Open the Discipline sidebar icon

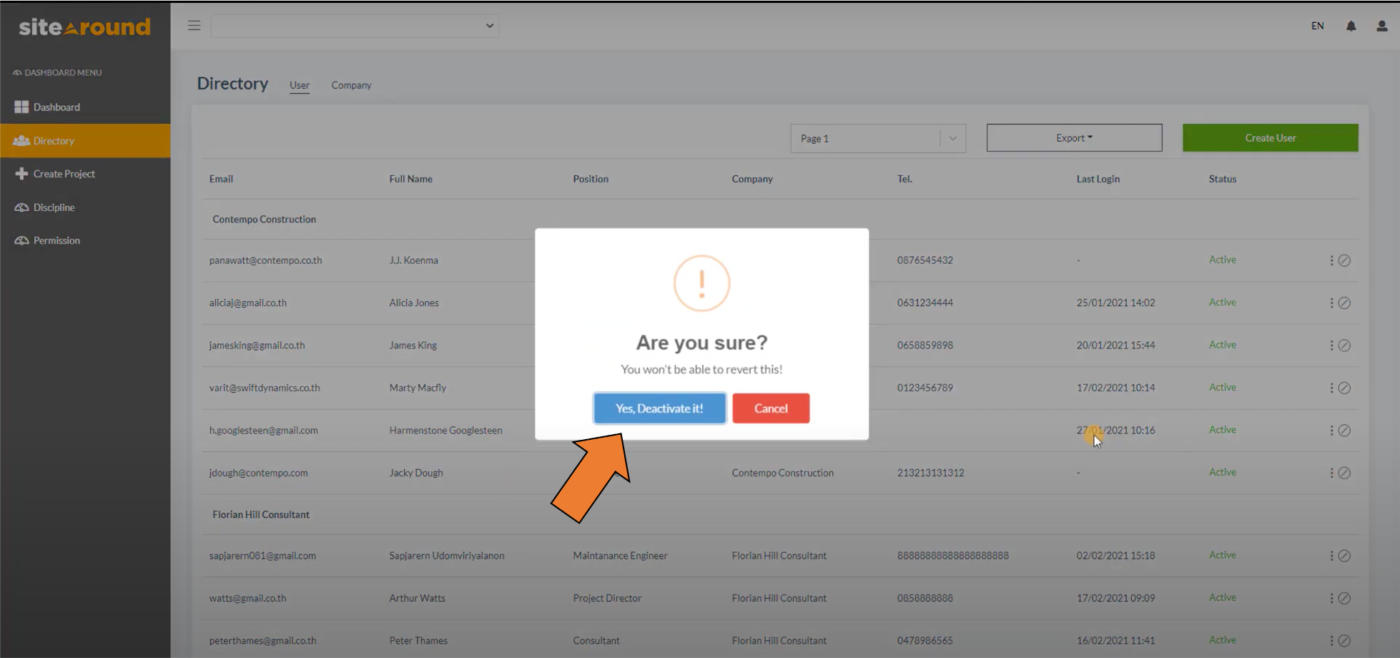[21, 207]
